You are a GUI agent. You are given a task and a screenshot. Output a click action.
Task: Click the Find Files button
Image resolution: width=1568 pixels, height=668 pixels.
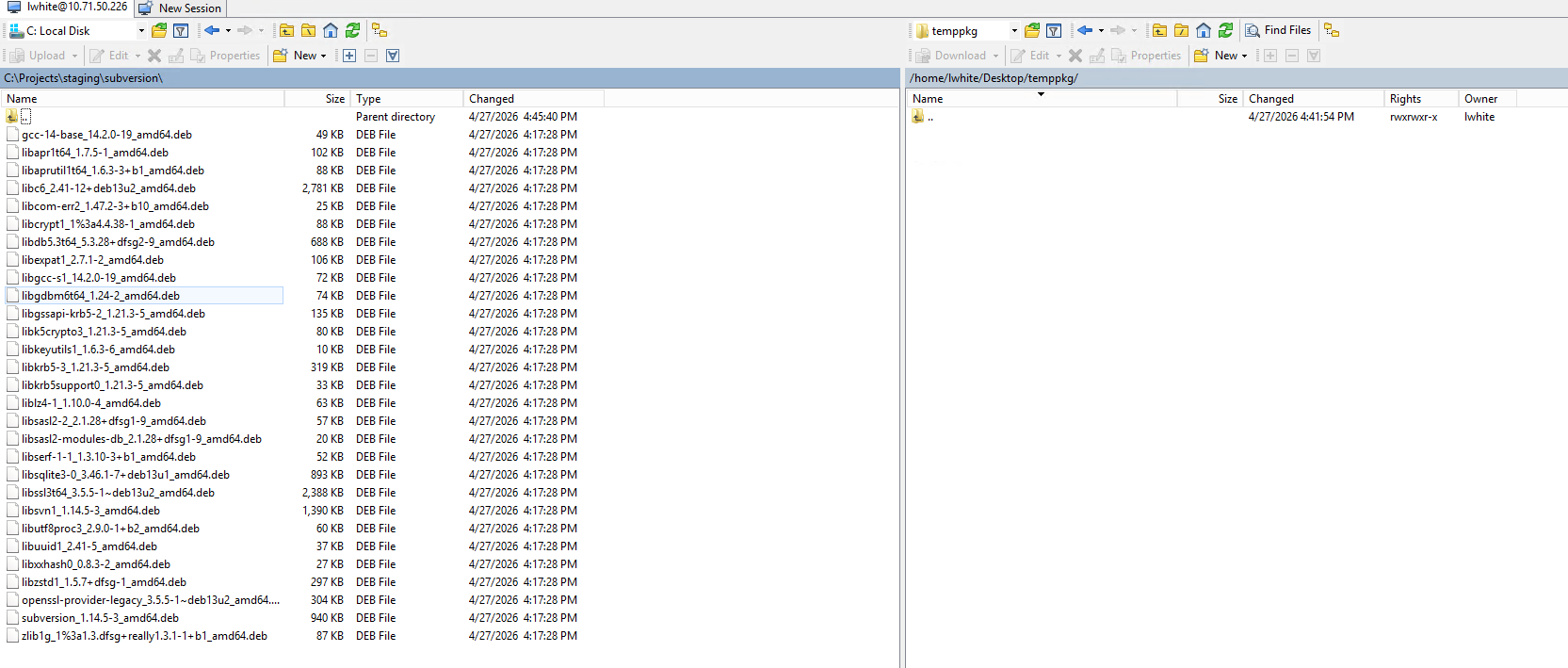1278,31
